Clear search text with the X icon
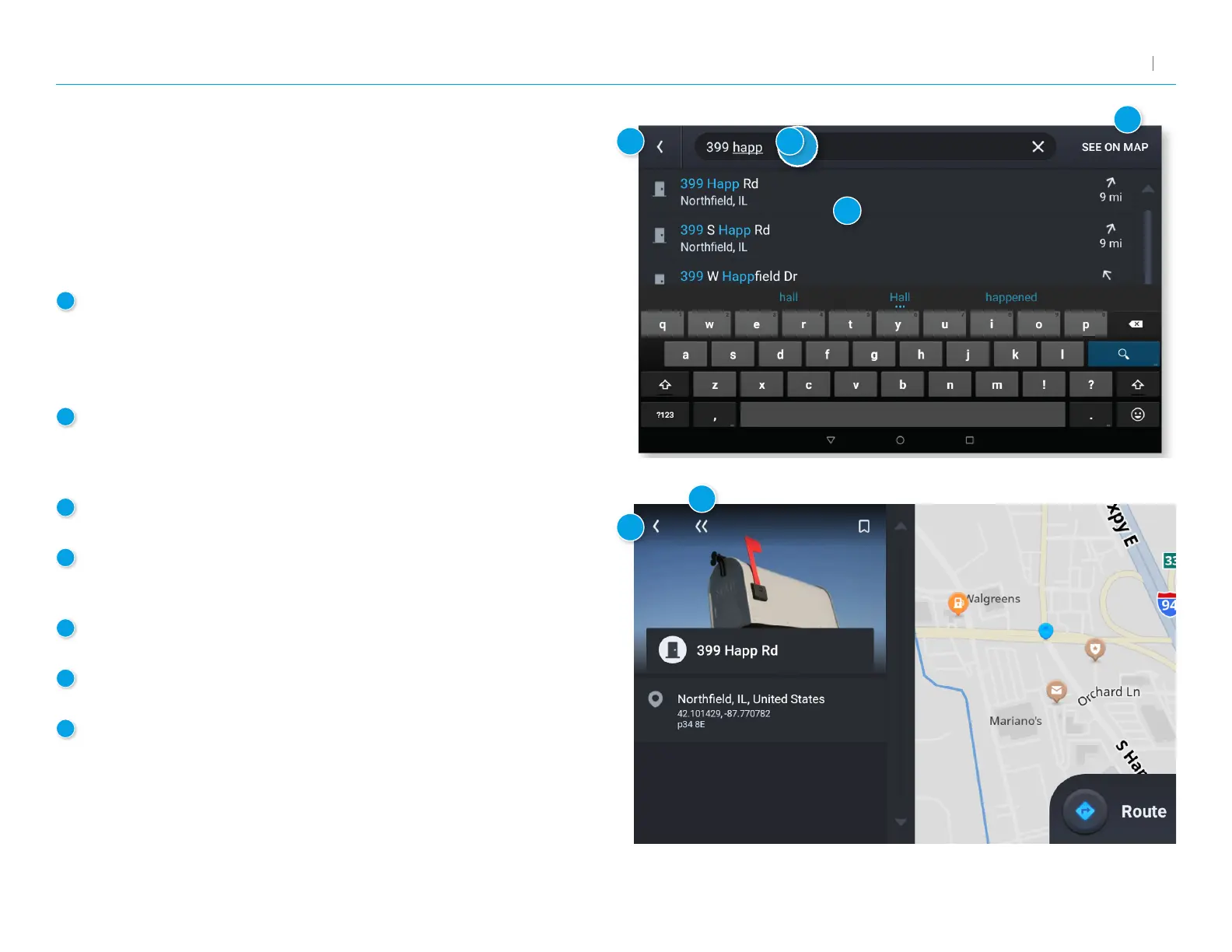This screenshot has height=952, width=1232. [x=1038, y=147]
